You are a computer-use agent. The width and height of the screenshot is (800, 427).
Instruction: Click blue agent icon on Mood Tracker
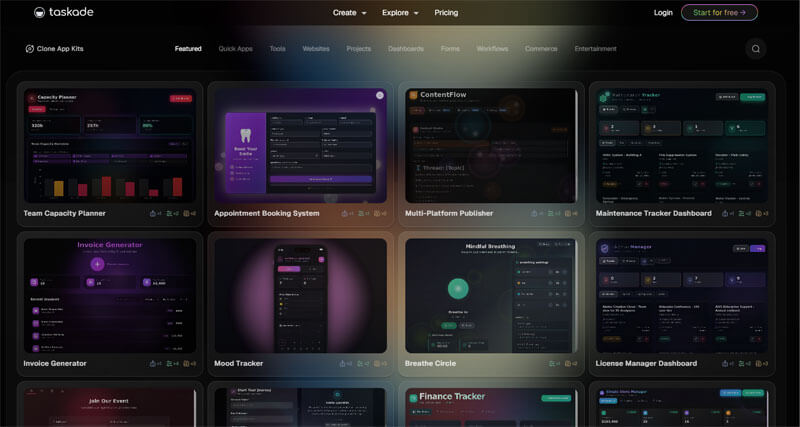tap(343, 364)
